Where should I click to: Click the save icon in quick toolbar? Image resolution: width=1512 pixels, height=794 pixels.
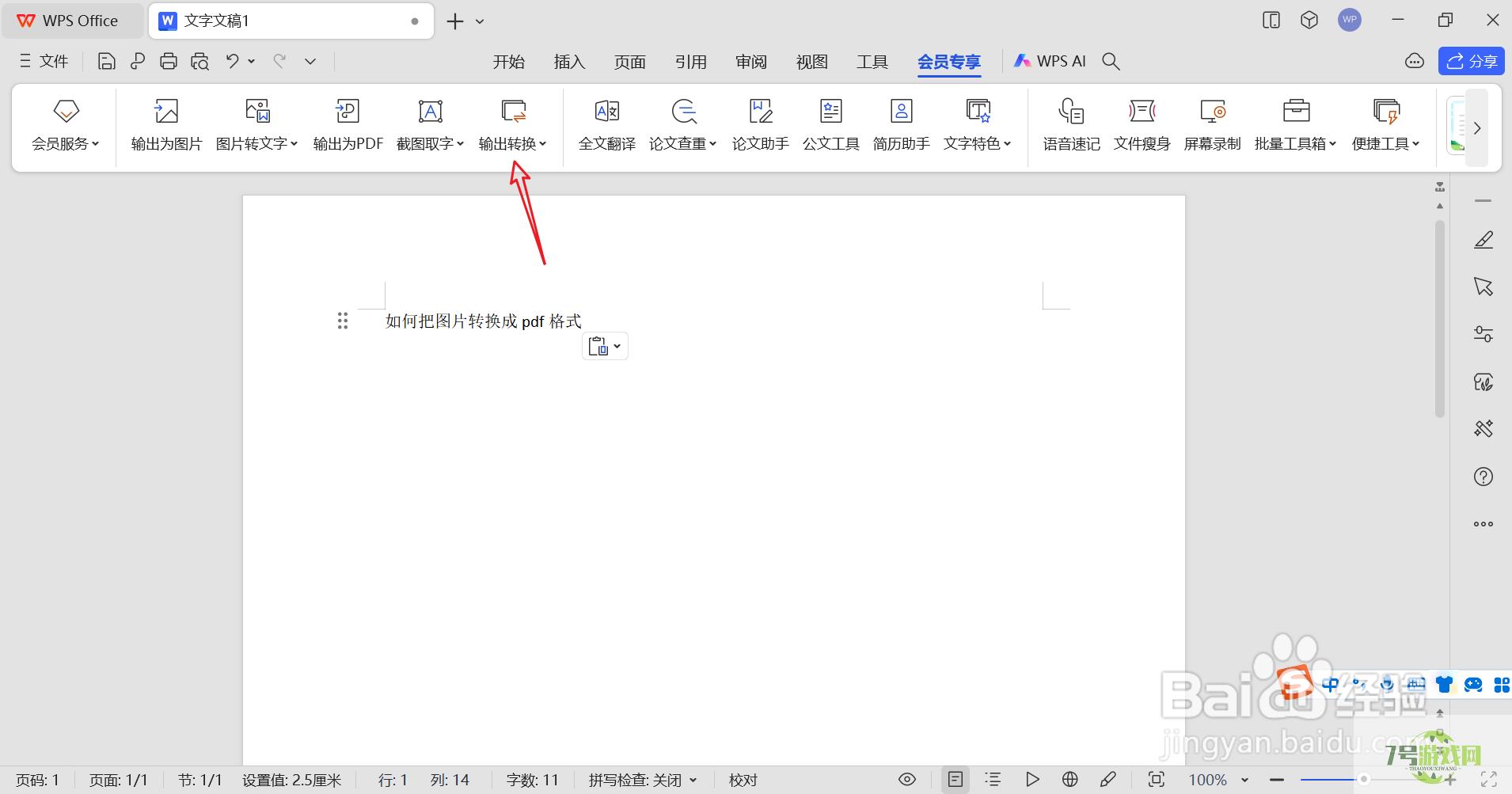[x=107, y=61]
